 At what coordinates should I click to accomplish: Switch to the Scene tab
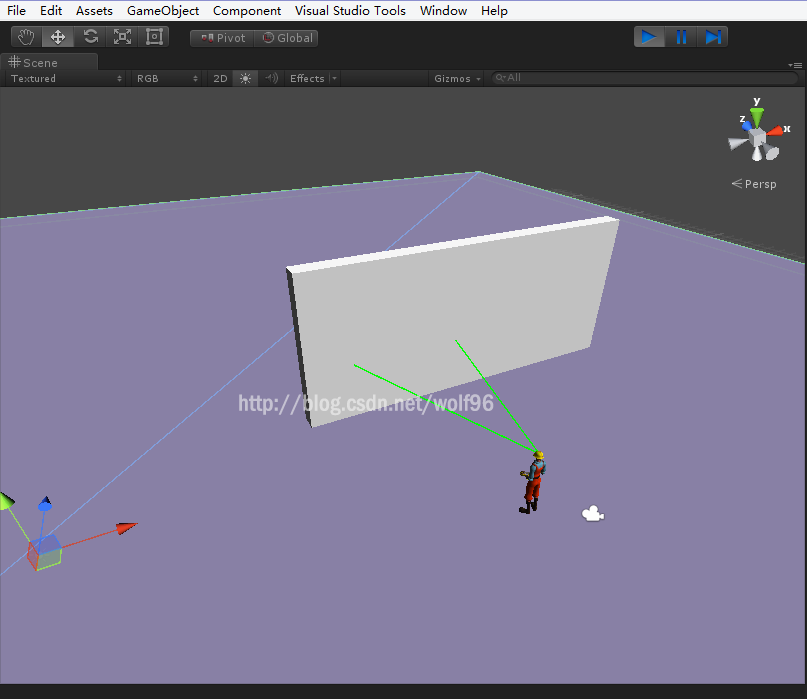click(49, 62)
